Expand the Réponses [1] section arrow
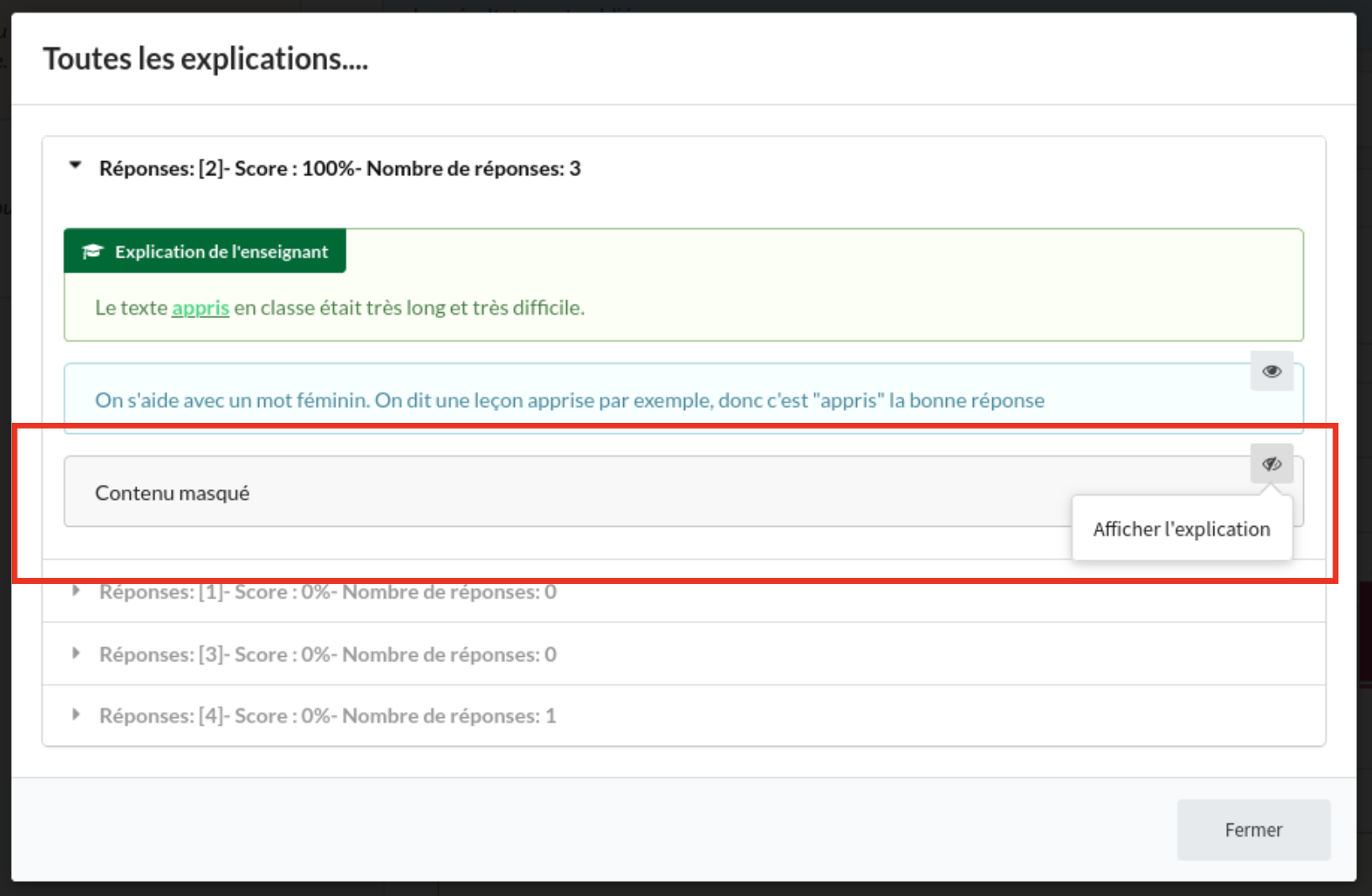The width and height of the screenshot is (1372, 896). coord(75,591)
